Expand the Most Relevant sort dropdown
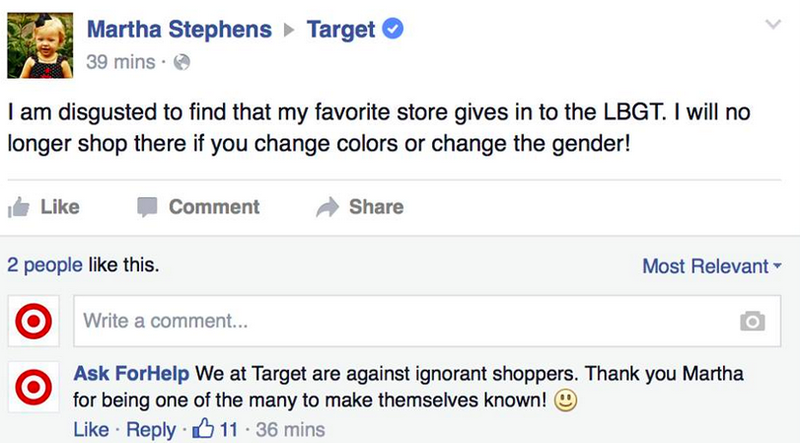The image size is (800, 443). pos(712,266)
